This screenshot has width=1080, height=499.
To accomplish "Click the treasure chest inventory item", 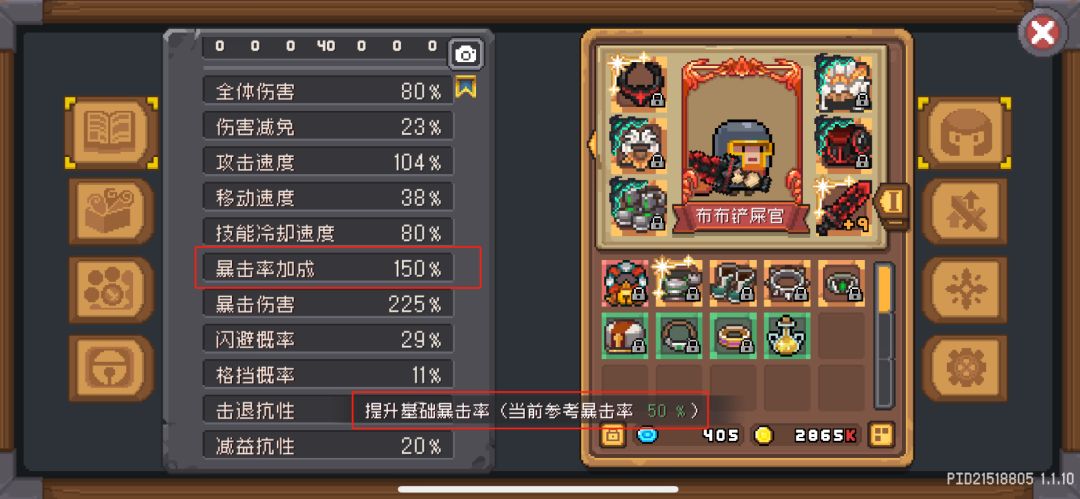I will [625, 336].
